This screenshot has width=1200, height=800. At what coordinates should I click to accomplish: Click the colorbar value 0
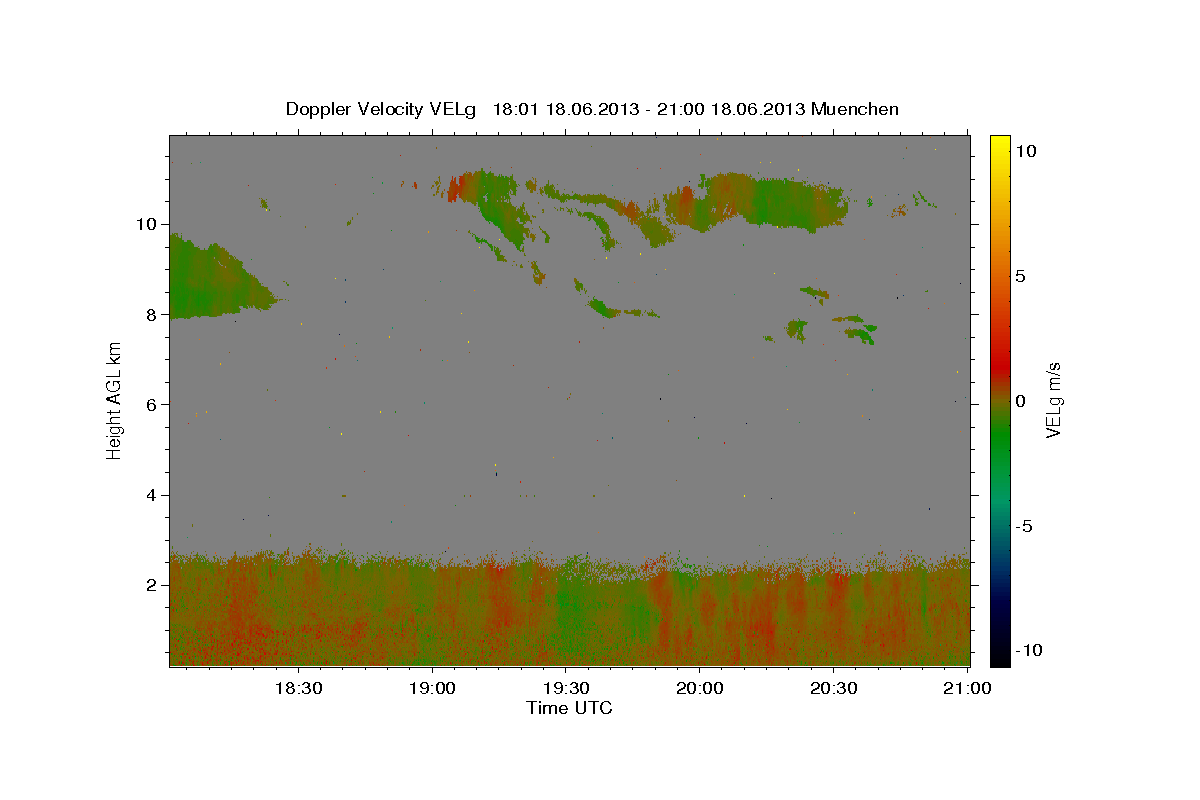pyautogui.click(x=1020, y=401)
